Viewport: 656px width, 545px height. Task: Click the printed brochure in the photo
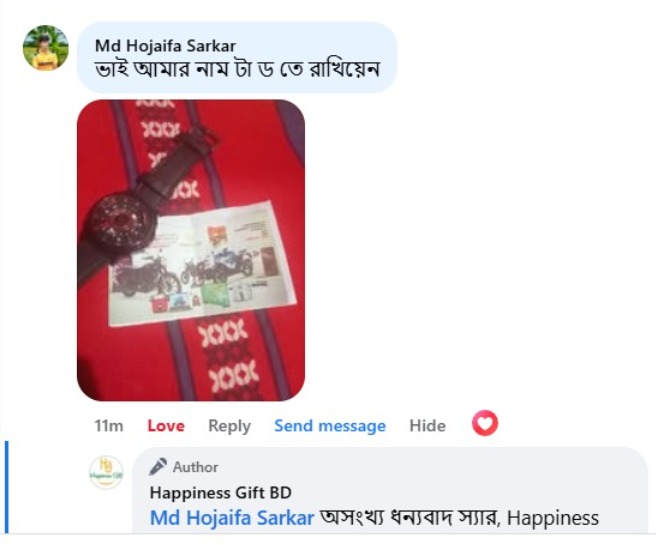click(202, 264)
